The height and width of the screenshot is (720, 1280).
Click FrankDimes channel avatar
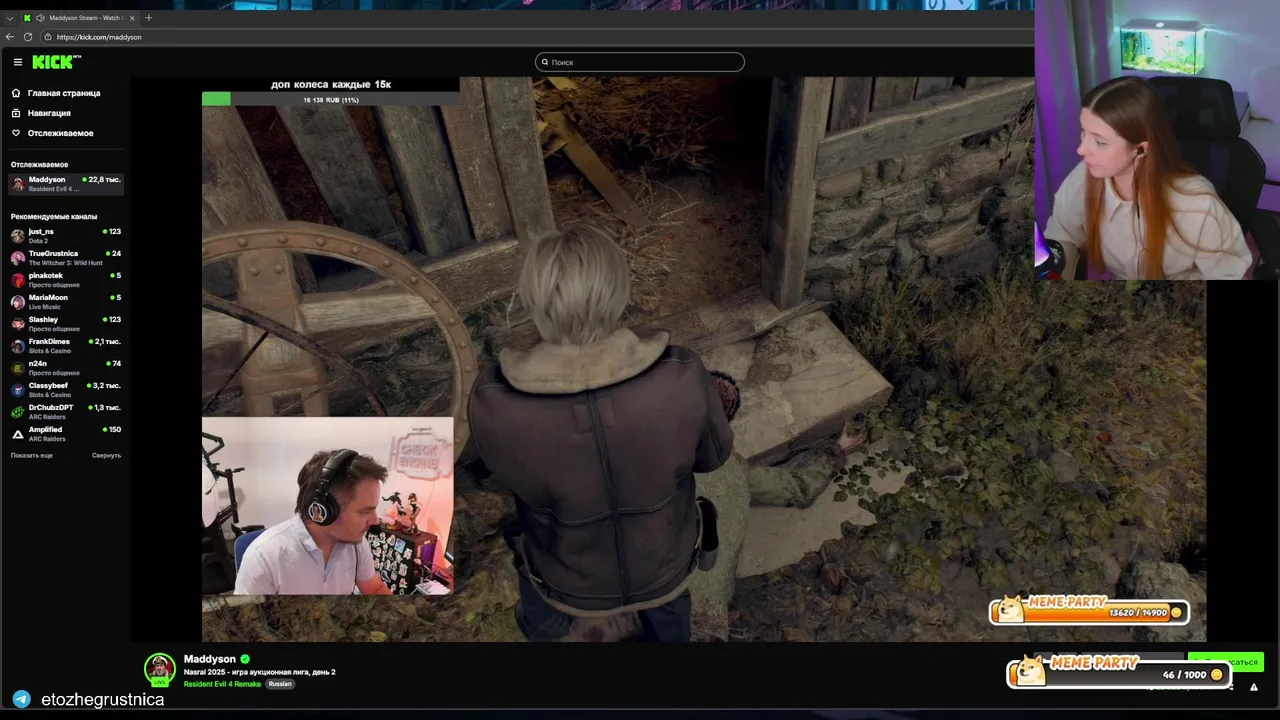18,346
